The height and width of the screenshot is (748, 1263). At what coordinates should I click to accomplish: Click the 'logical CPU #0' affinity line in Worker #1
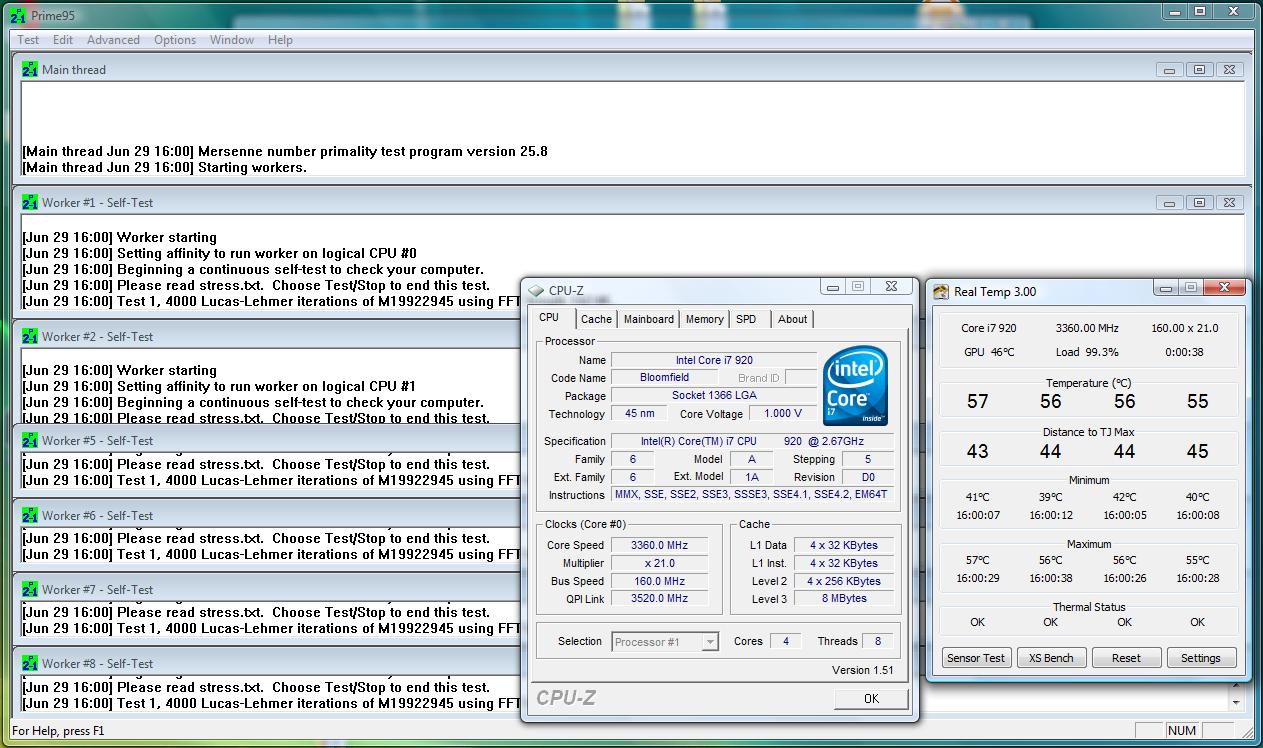tap(220, 254)
